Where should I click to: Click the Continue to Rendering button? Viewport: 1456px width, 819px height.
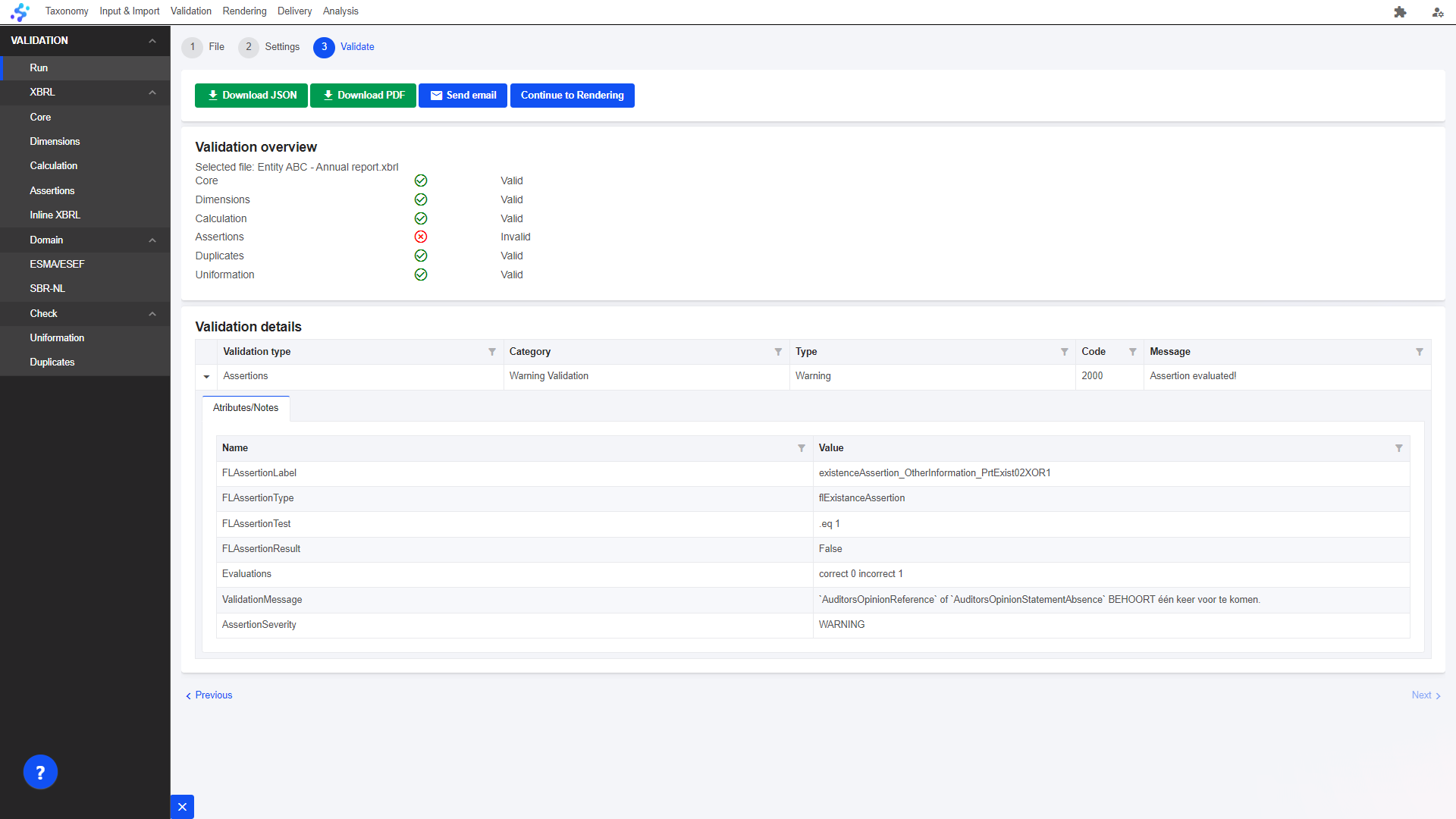572,95
